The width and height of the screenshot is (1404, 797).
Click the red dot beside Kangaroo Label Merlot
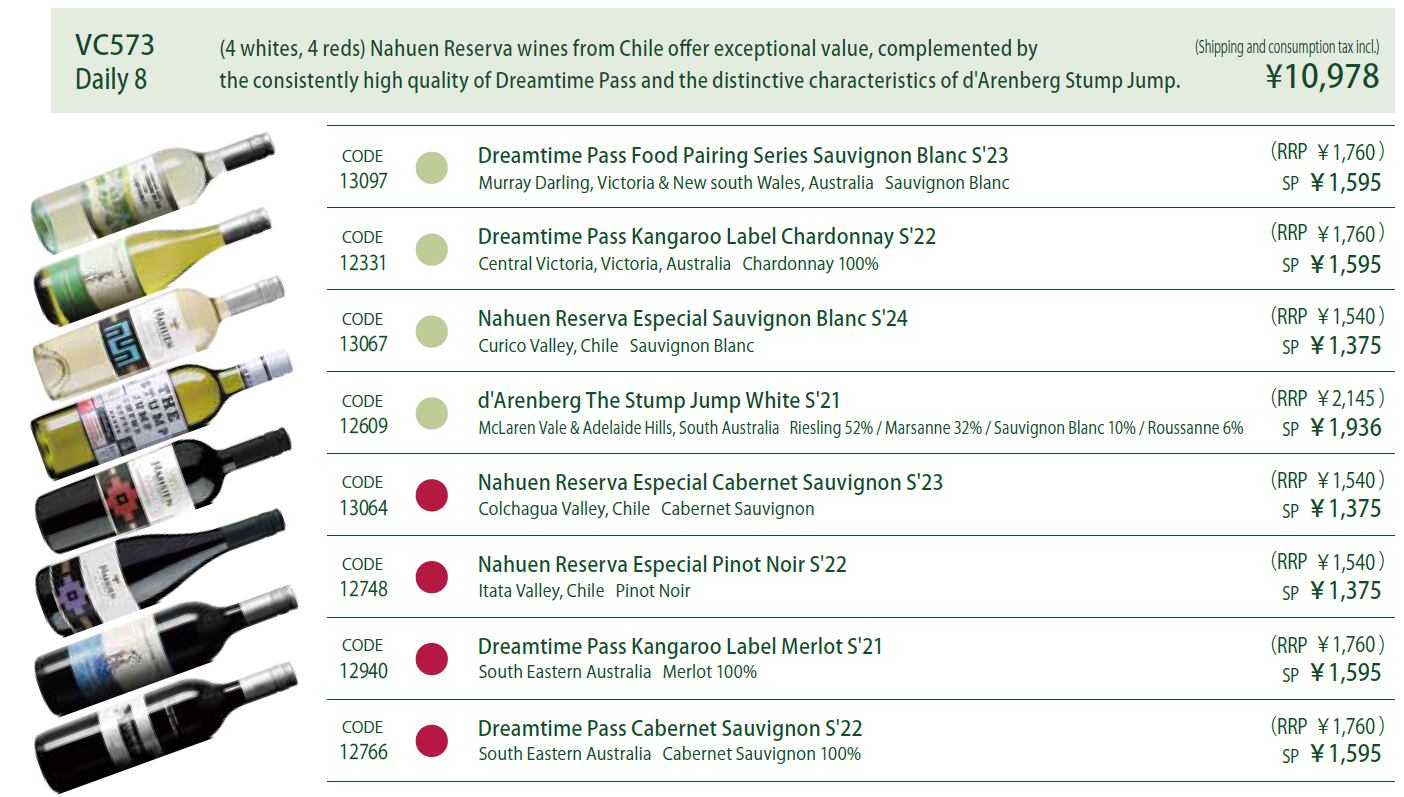pos(431,658)
